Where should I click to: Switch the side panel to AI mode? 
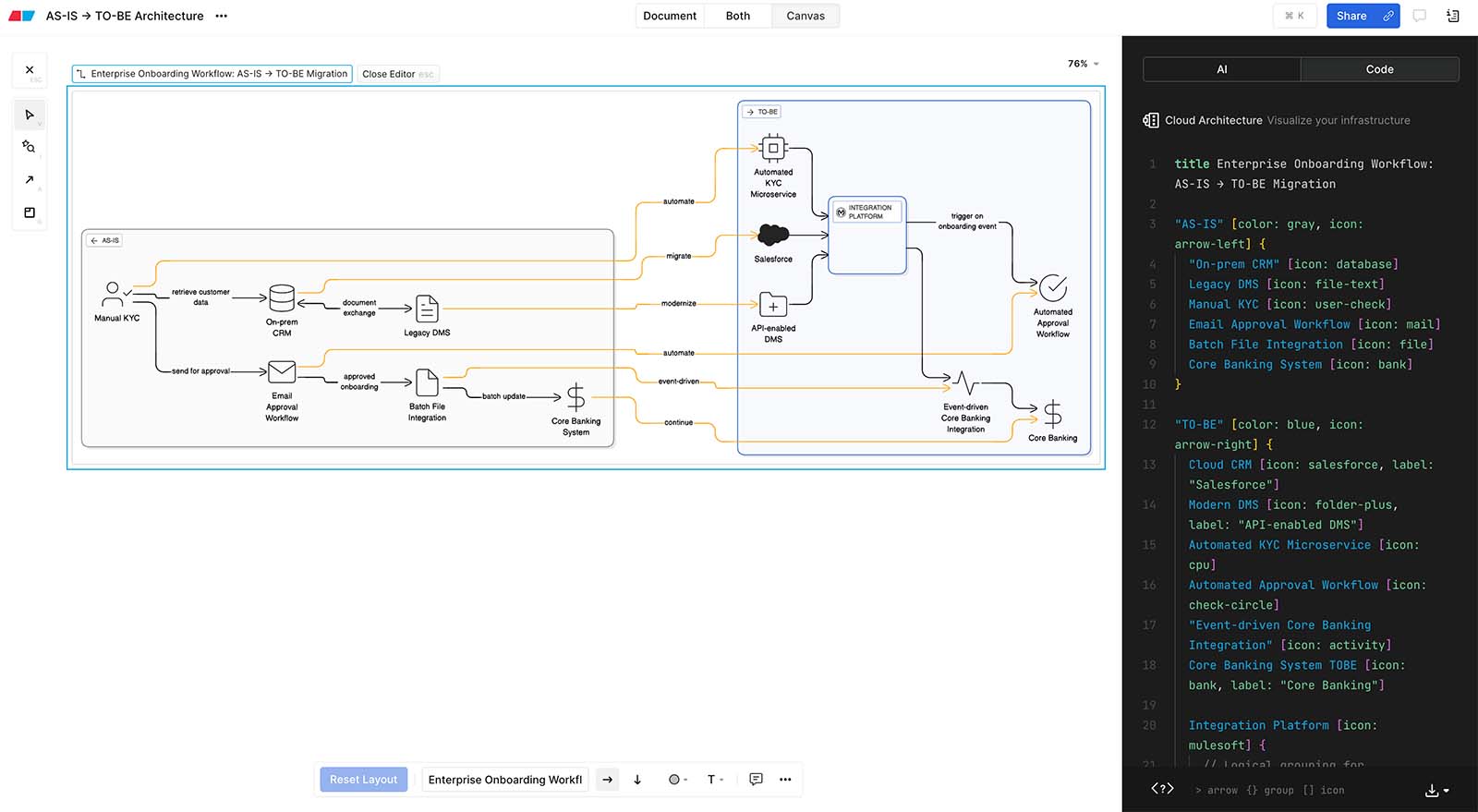click(1221, 69)
